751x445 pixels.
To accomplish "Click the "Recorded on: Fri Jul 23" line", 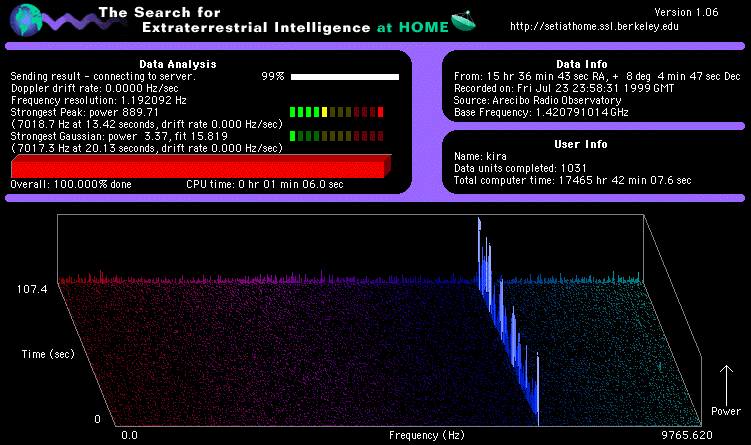I will point(564,88).
